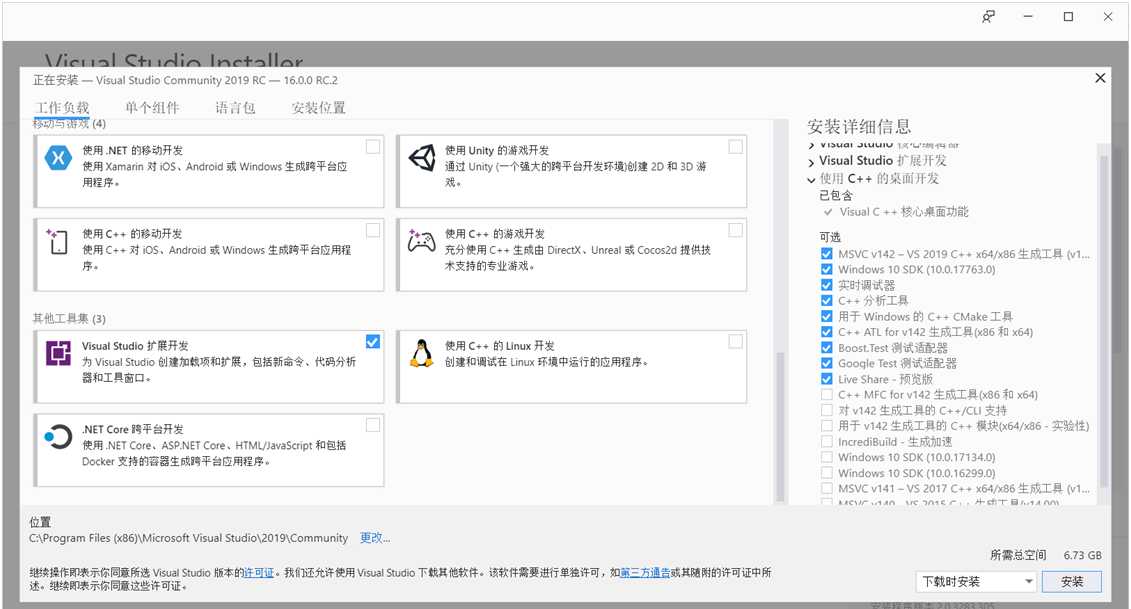This screenshot has width=1131, height=609.
Task: Click the 其他工具集 (3) section heading
Action: (69, 318)
